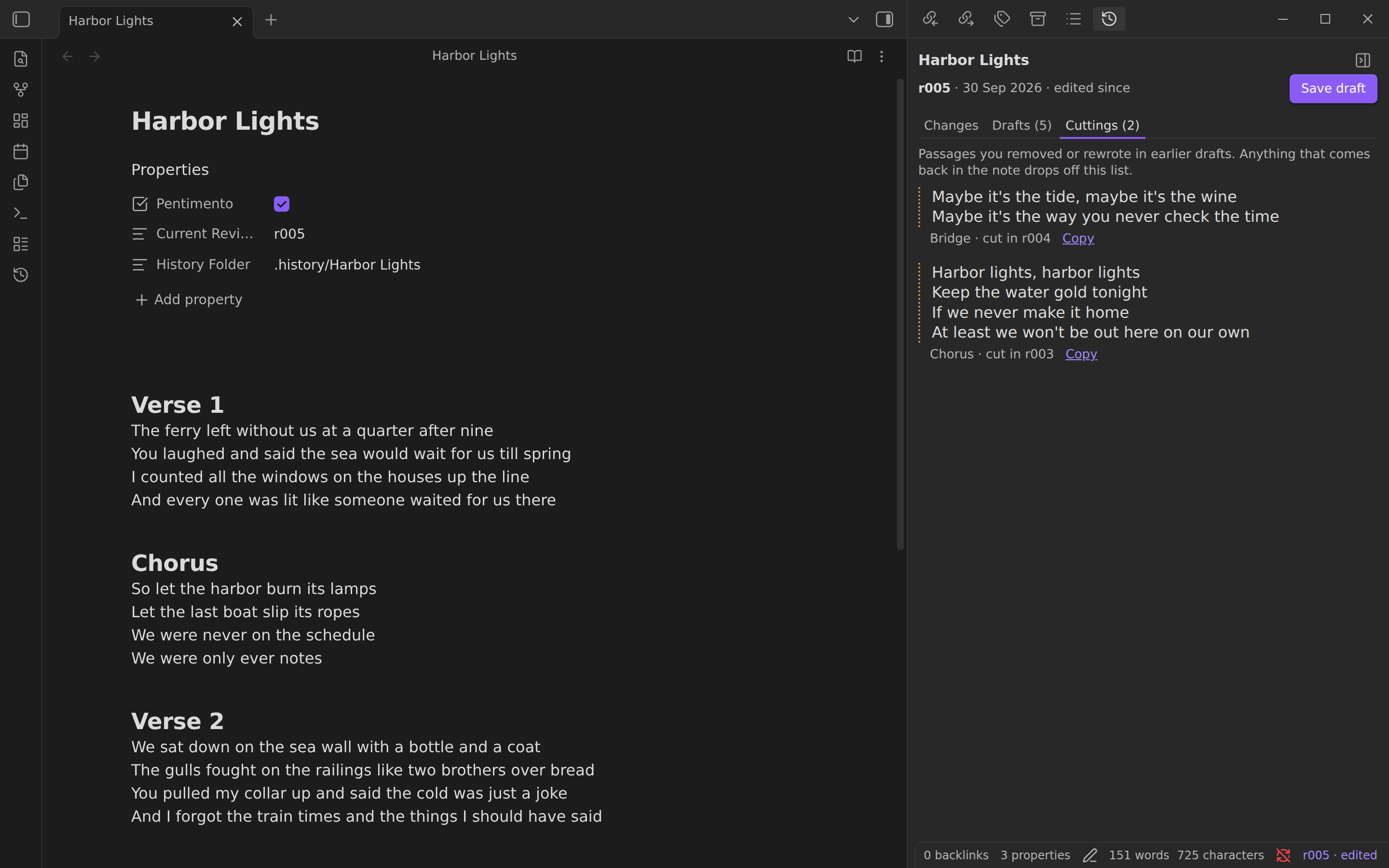Open the tab list dropdown chevron

[854, 19]
